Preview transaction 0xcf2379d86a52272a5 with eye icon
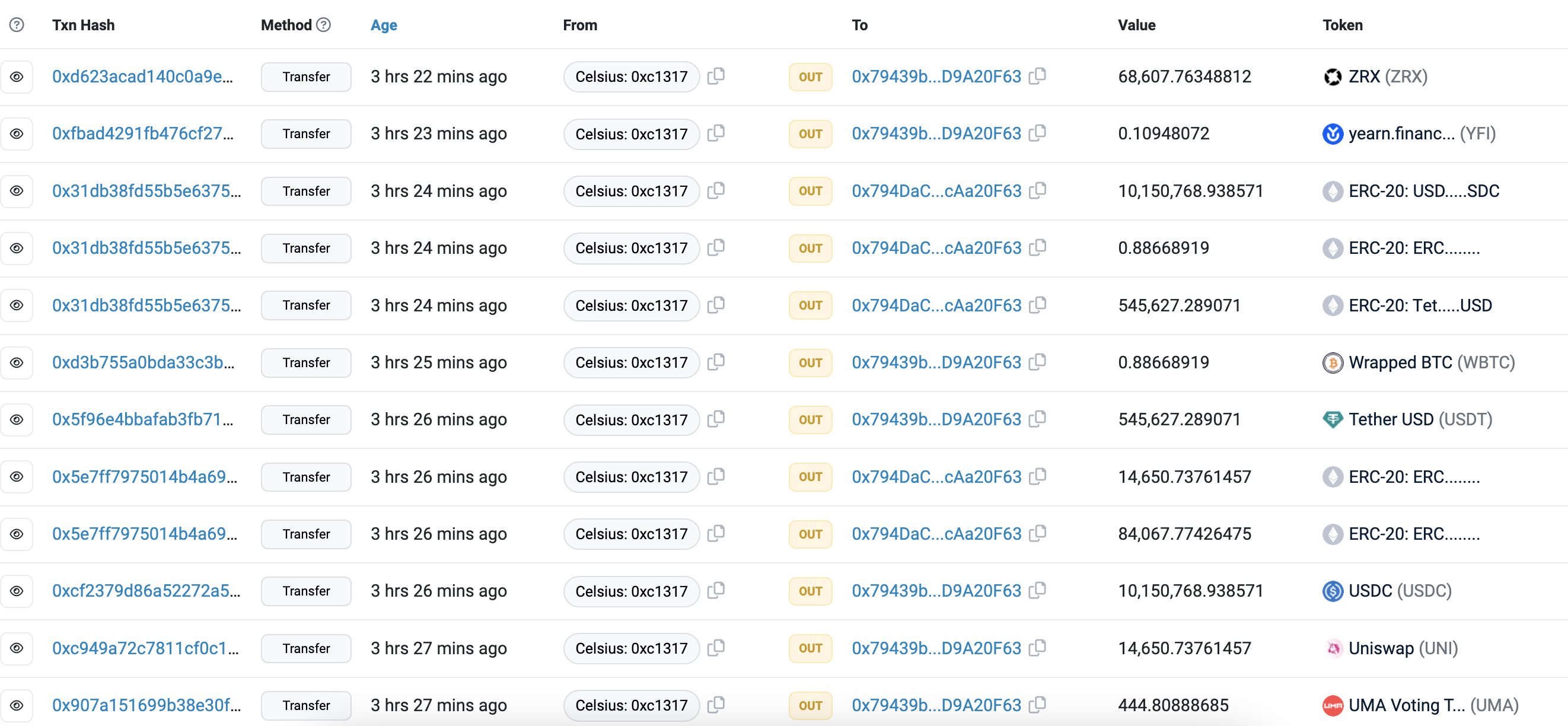The width and height of the screenshot is (1568, 726). [17, 591]
